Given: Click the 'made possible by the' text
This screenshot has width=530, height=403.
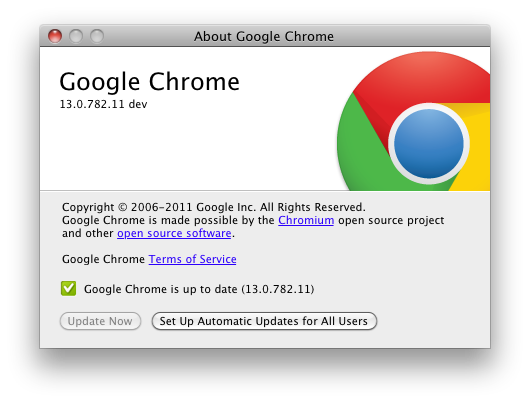Looking at the screenshot, I should point(217,220).
